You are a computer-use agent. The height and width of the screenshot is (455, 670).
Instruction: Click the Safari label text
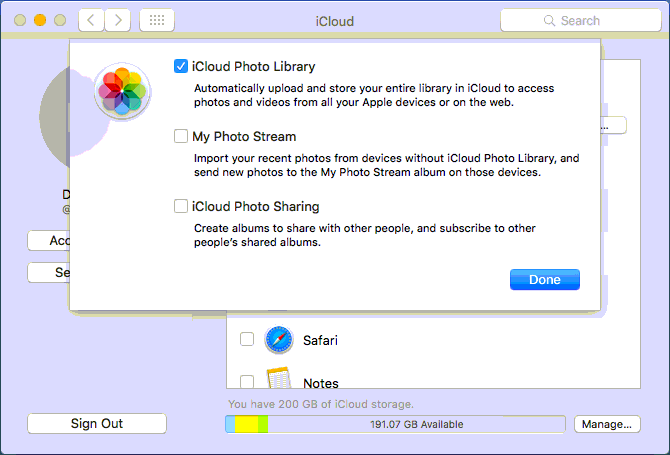(x=320, y=341)
